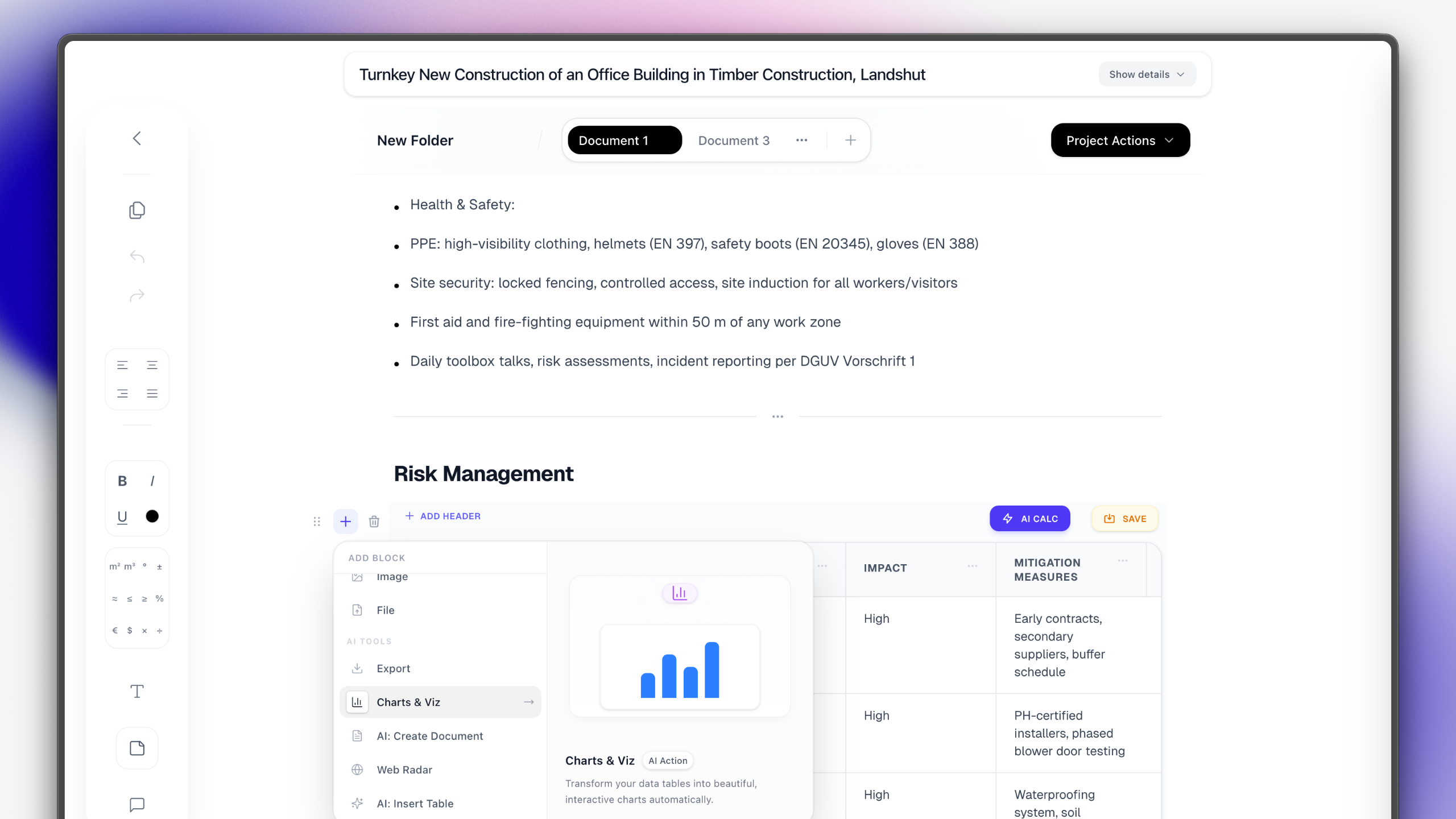Viewport: 1456px width, 819px height.
Task: Toggle italic formatting
Action: (x=152, y=481)
